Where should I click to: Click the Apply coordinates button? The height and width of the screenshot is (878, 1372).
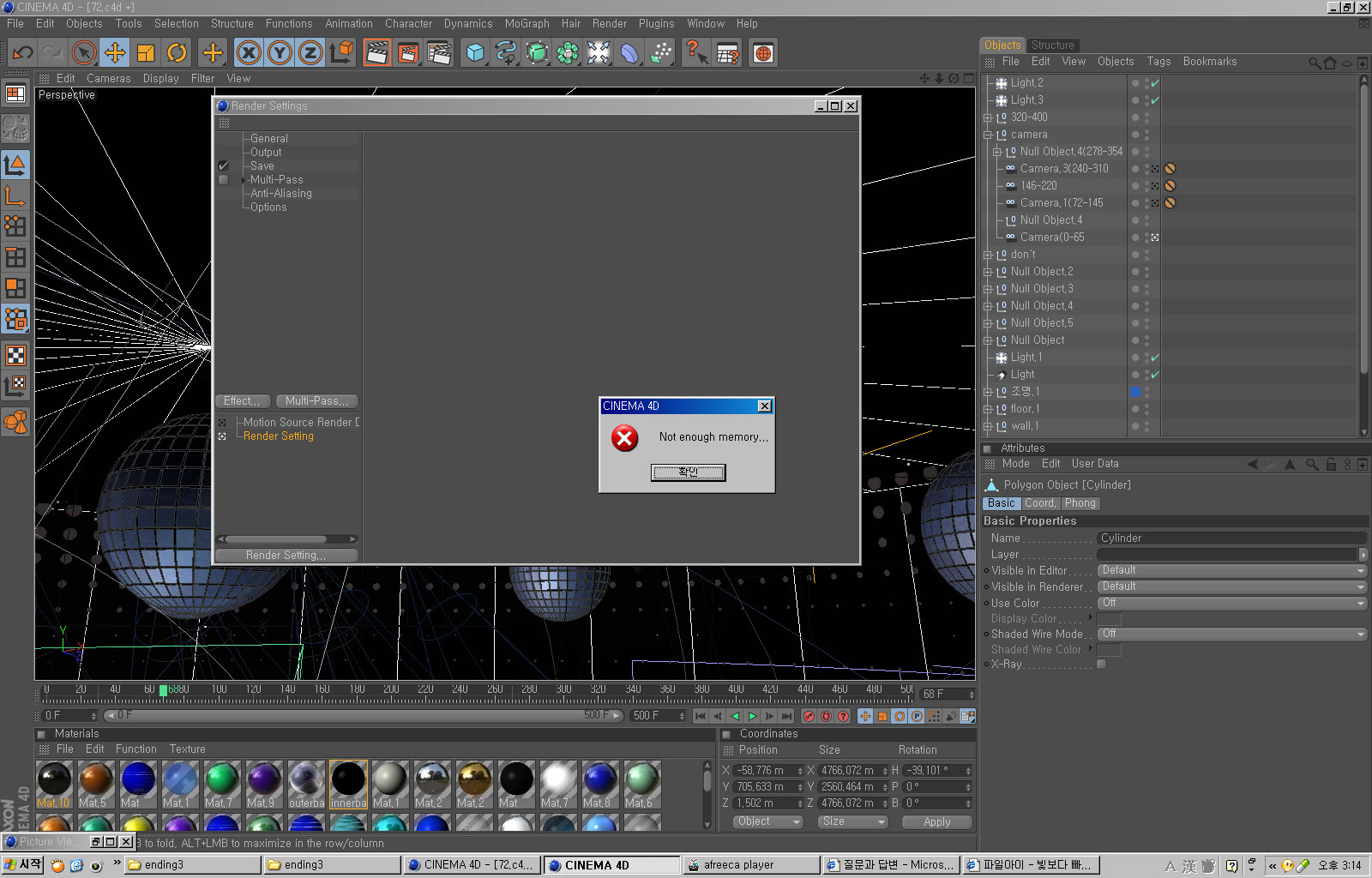coord(937,821)
